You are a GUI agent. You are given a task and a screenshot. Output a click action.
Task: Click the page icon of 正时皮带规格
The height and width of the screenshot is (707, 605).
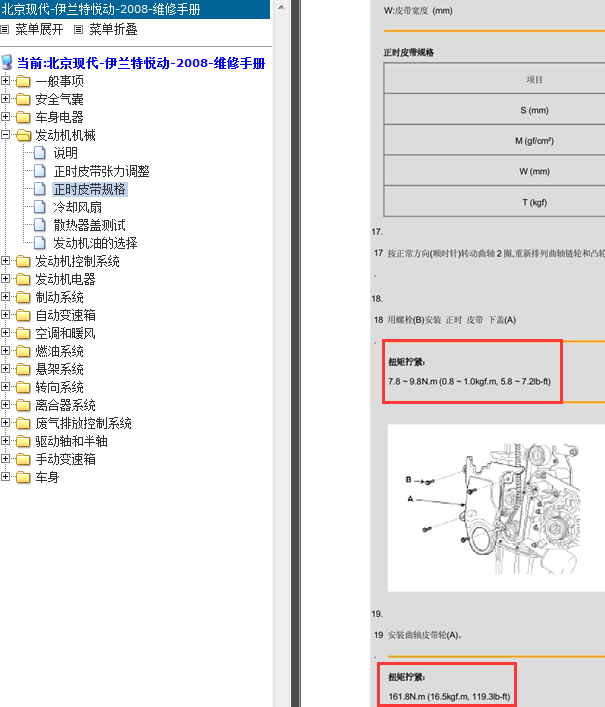click(x=40, y=189)
